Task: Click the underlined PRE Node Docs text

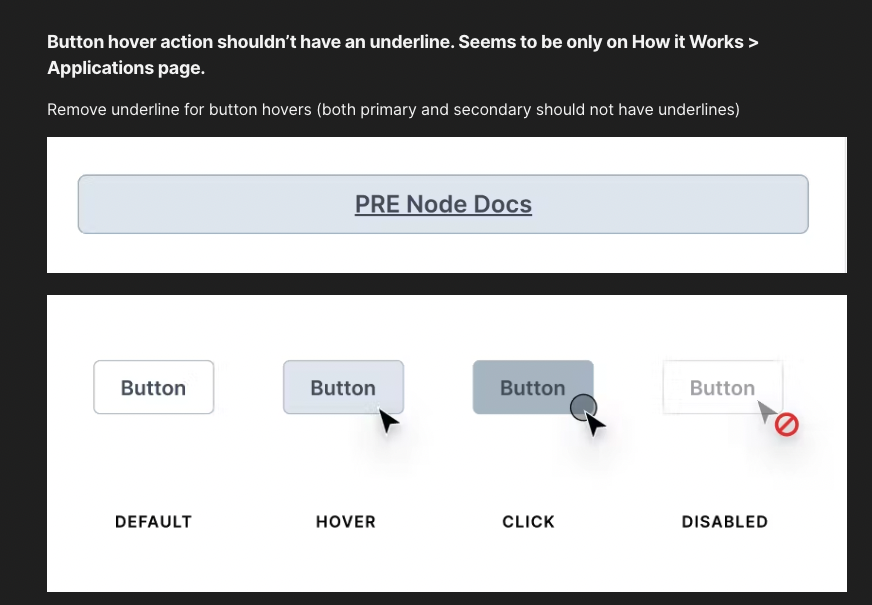Action: (x=443, y=204)
